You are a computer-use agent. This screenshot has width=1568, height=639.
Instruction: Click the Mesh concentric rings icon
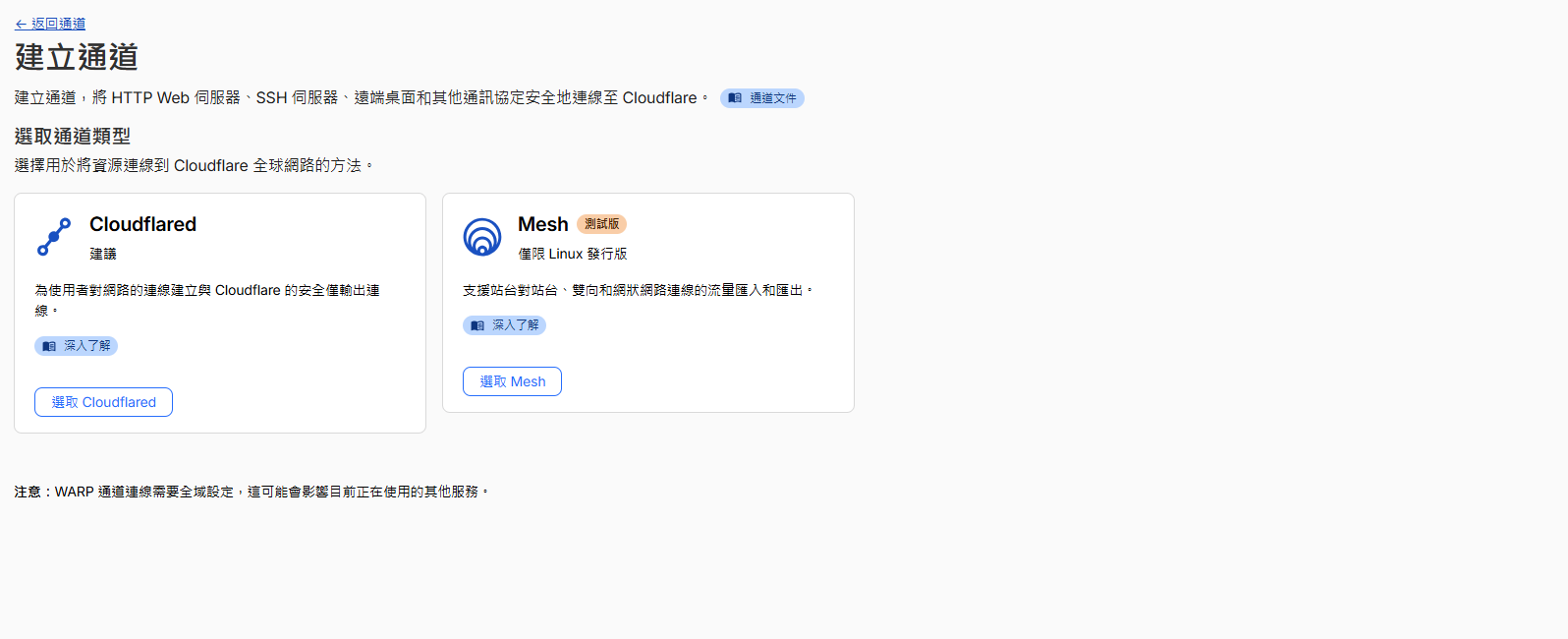[x=482, y=237]
